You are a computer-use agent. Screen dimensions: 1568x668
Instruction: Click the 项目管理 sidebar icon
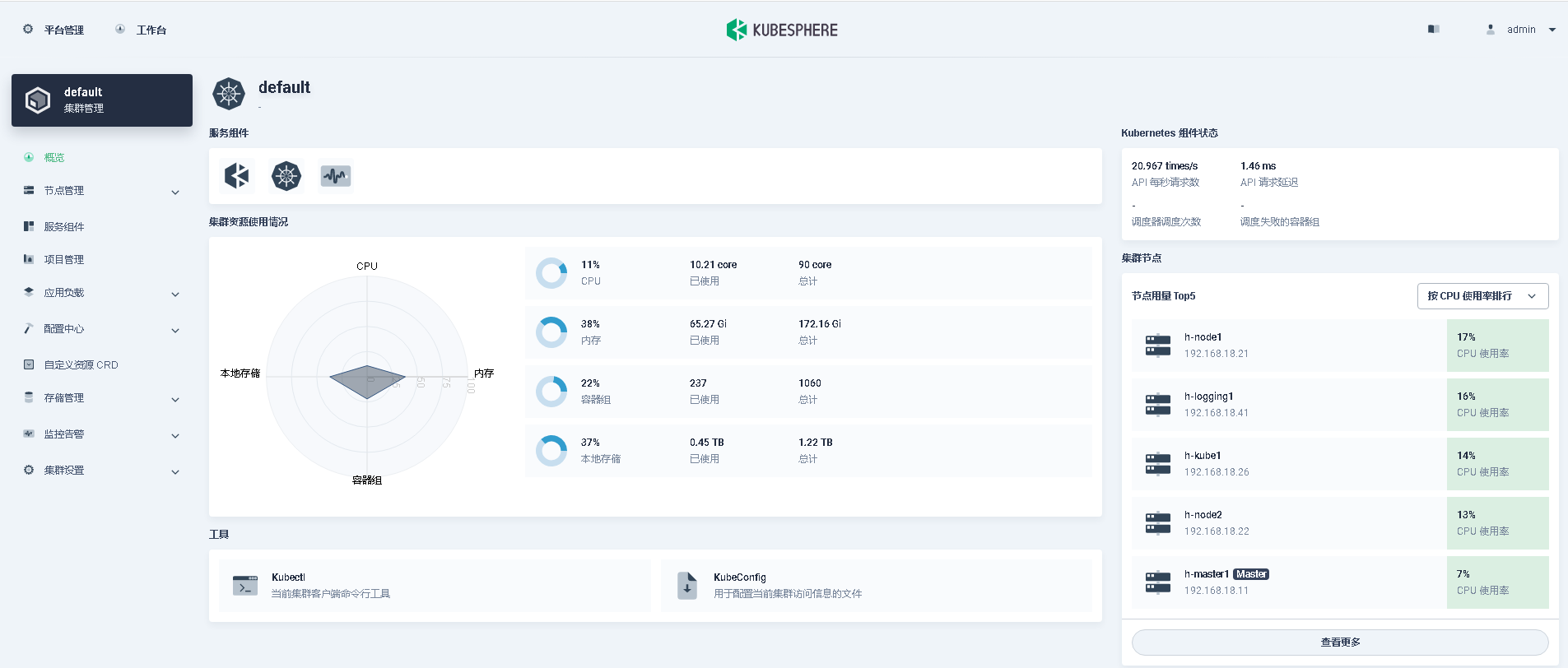click(29, 259)
